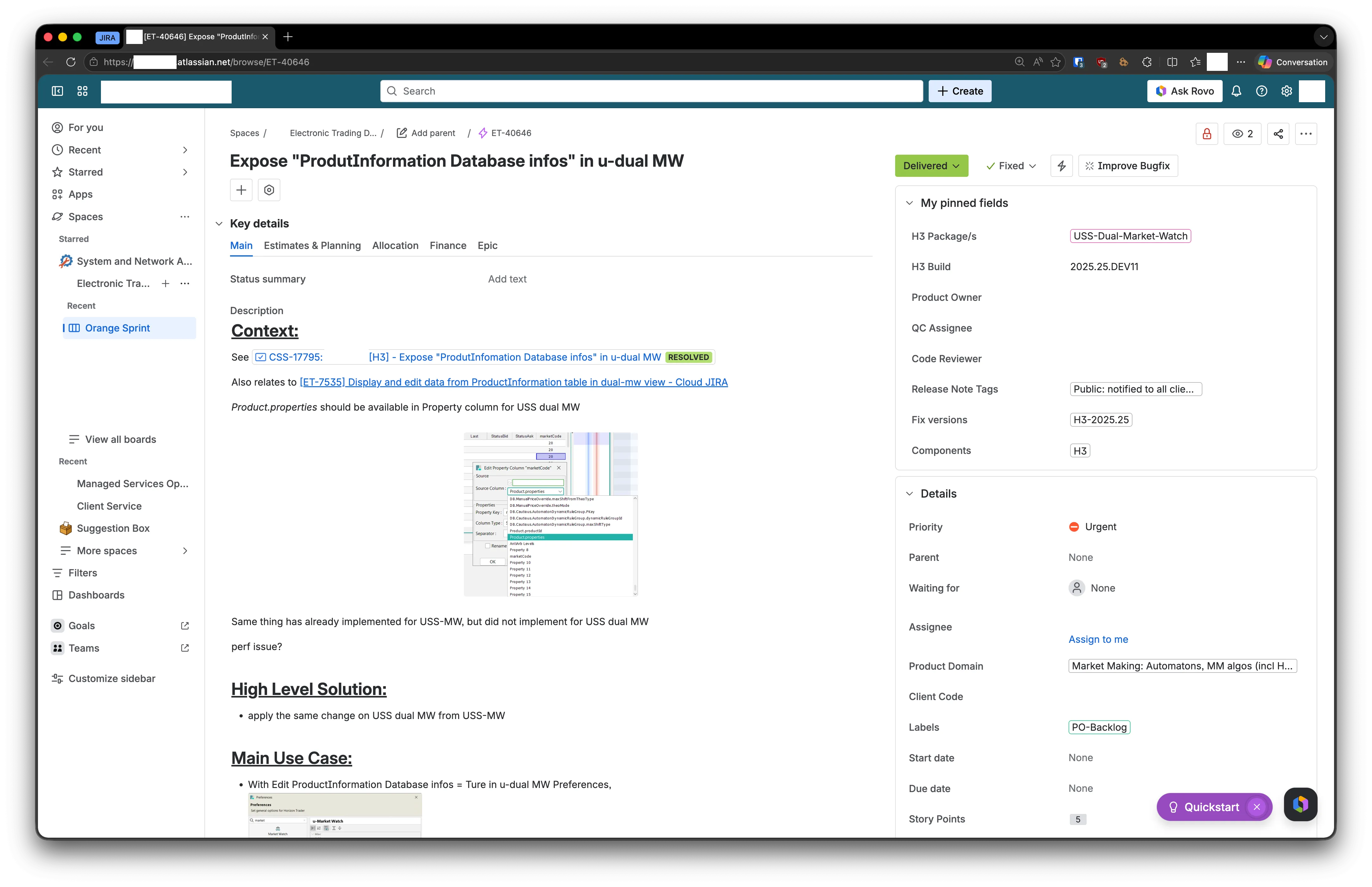Switch to the Estimates & Planning tab
This screenshot has width=1372, height=887.
tap(312, 245)
